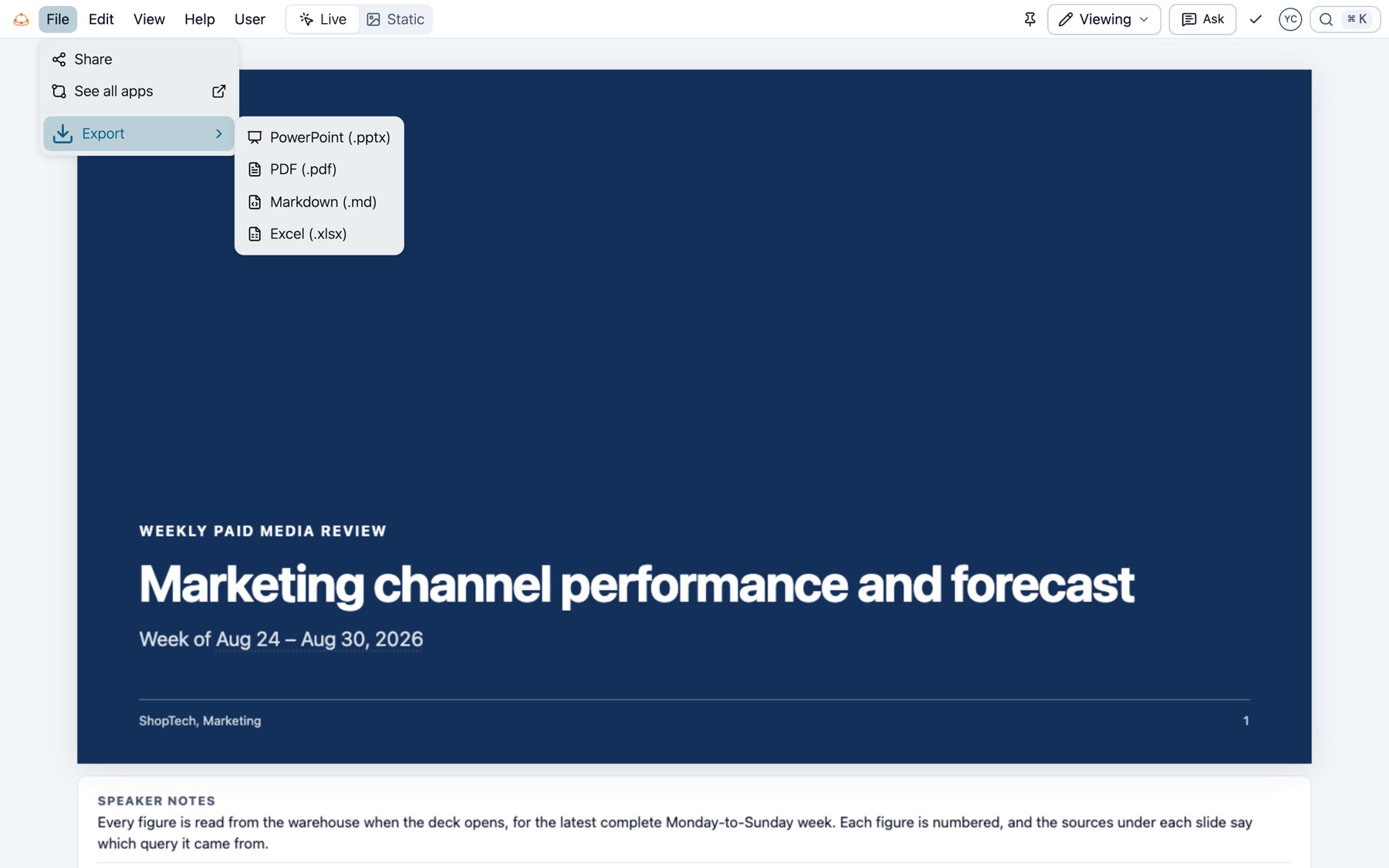Click the pin icon in top bar
The height and width of the screenshot is (868, 1389).
tap(1029, 19)
